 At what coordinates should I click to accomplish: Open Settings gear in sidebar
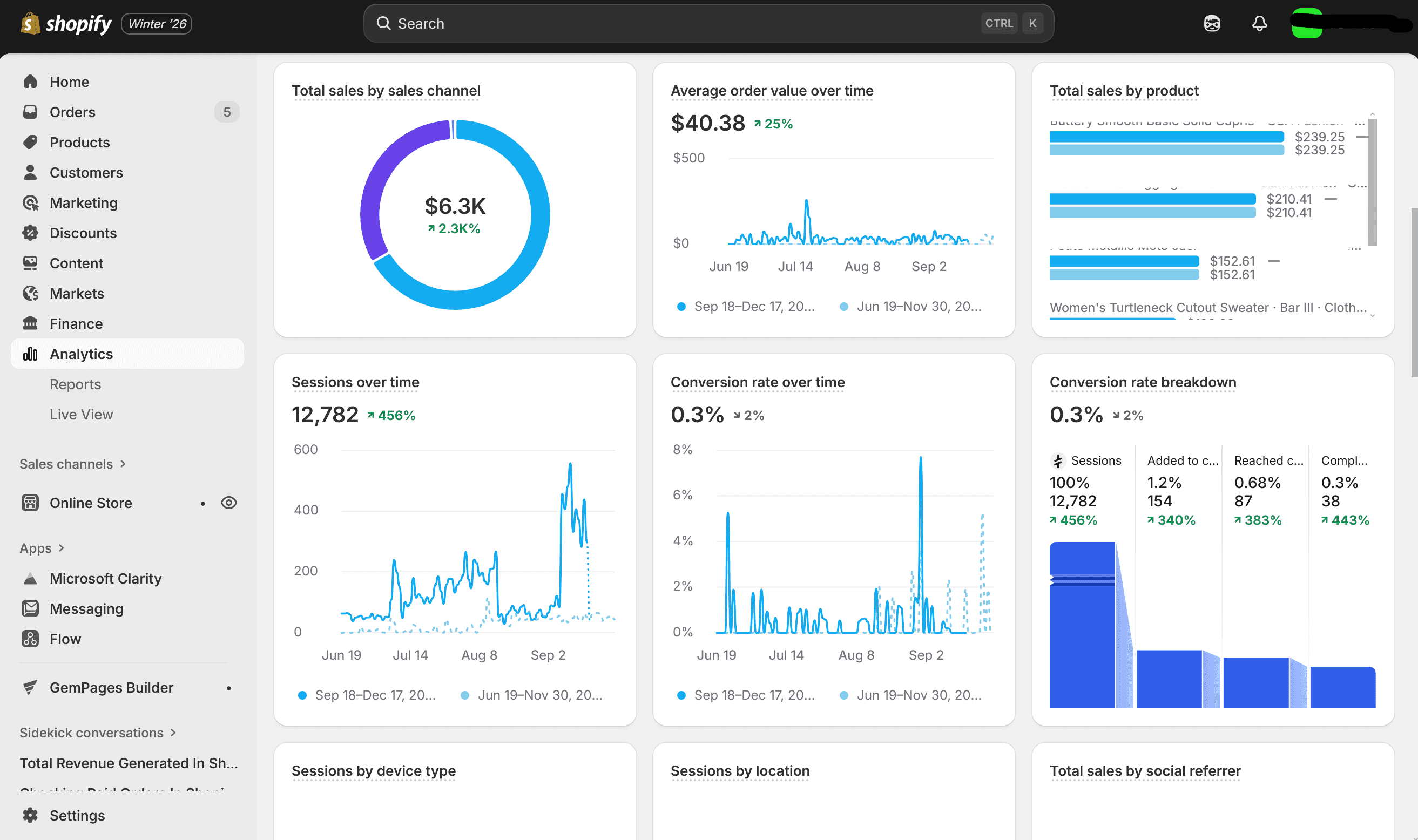click(77, 815)
